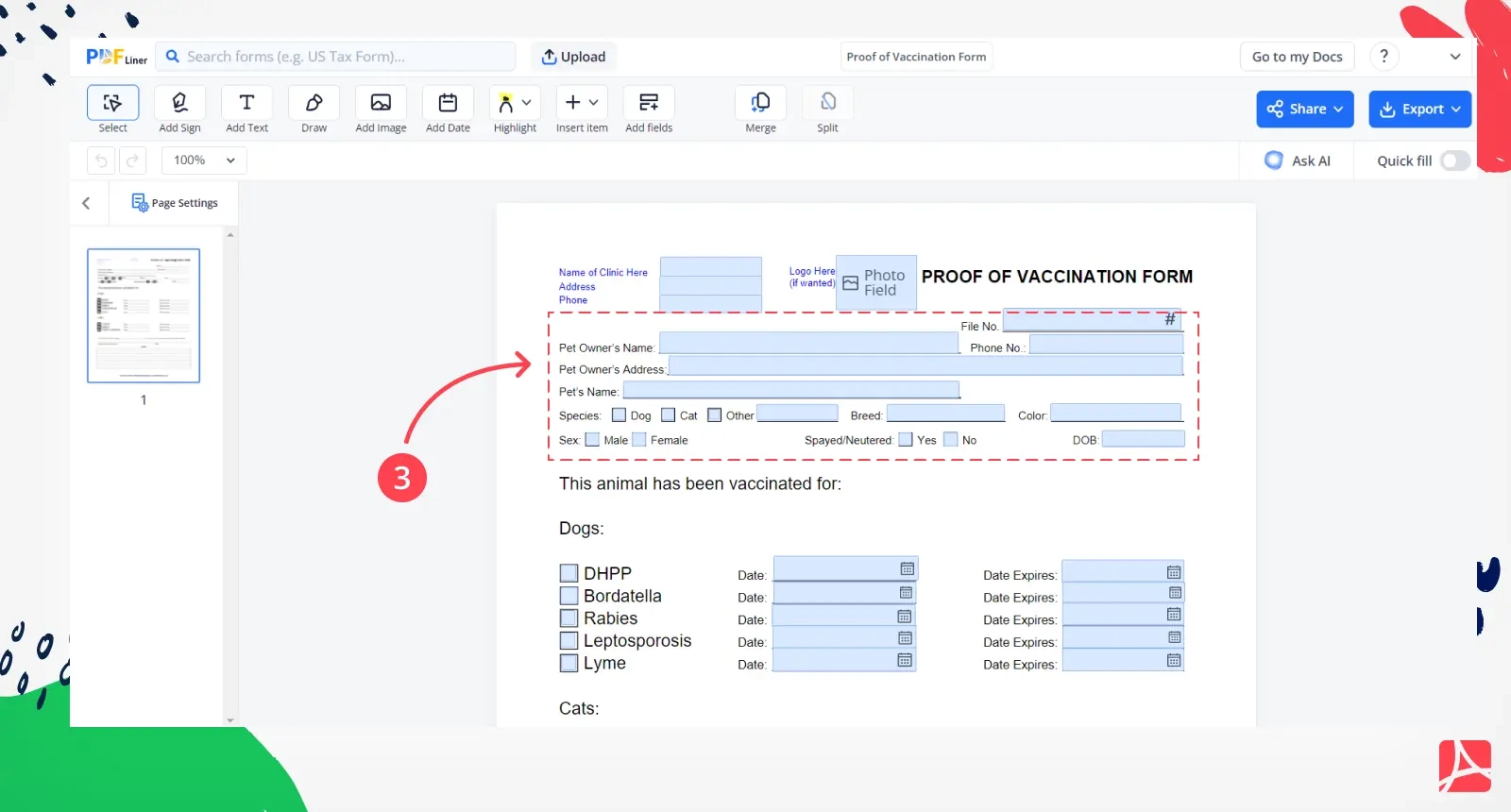The width and height of the screenshot is (1511, 812).
Task: Check the Cat species box
Action: 669,414
